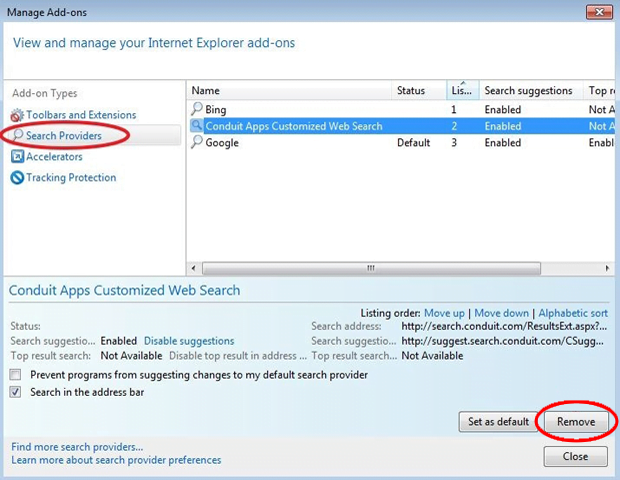Click the left arrow of the horizontal scrollbar

(193, 268)
